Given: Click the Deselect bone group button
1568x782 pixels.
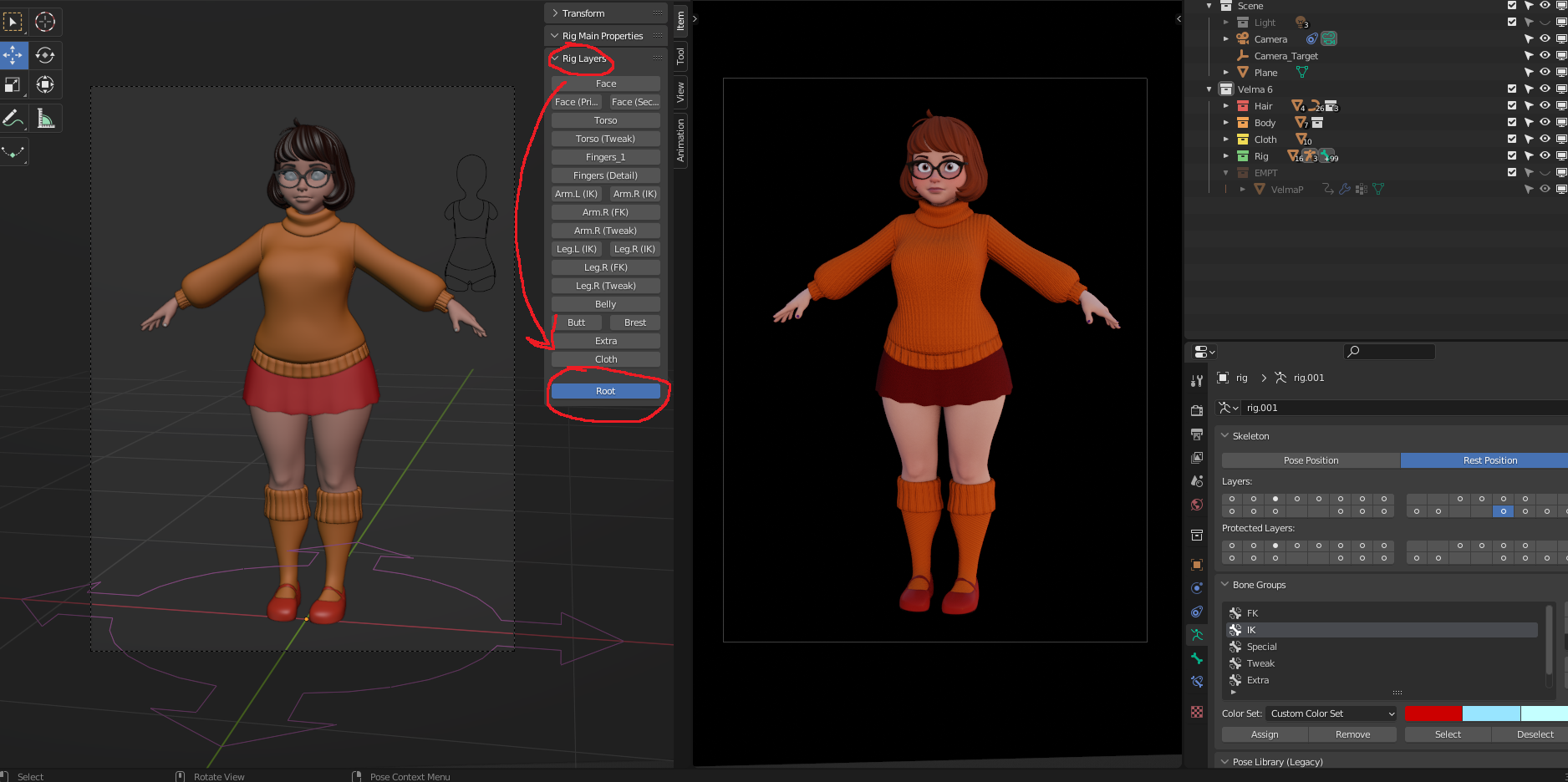Looking at the screenshot, I should click(x=1530, y=734).
